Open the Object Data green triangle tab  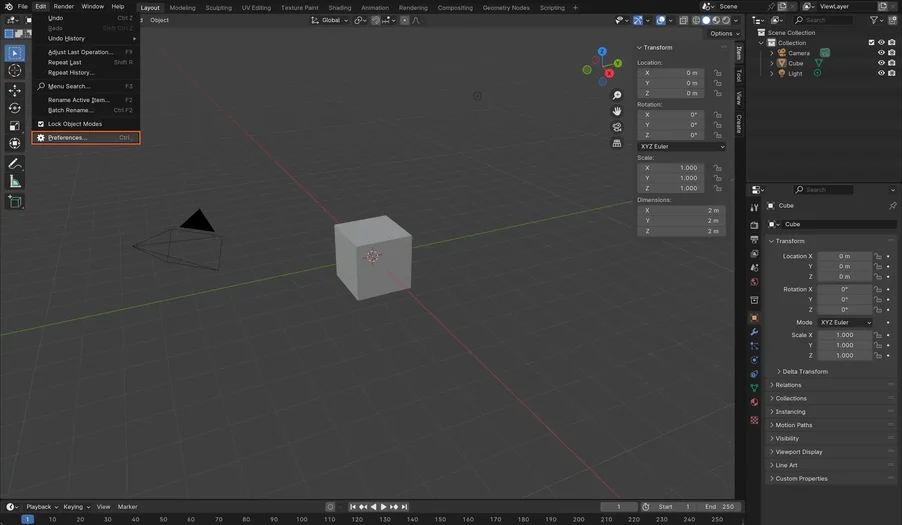tap(754, 388)
